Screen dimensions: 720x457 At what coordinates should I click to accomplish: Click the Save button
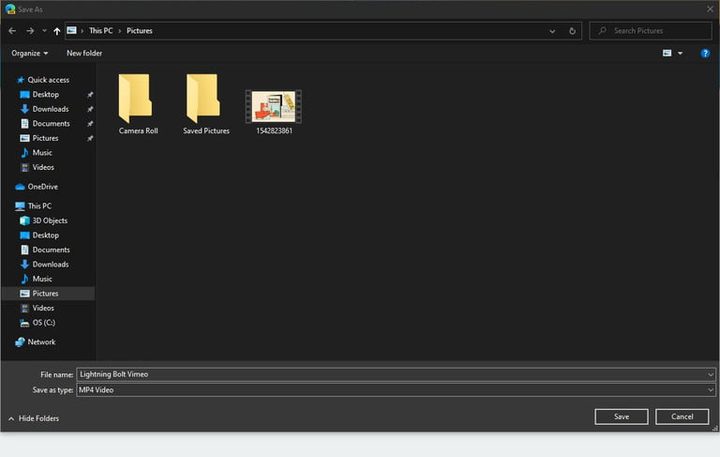[621, 417]
